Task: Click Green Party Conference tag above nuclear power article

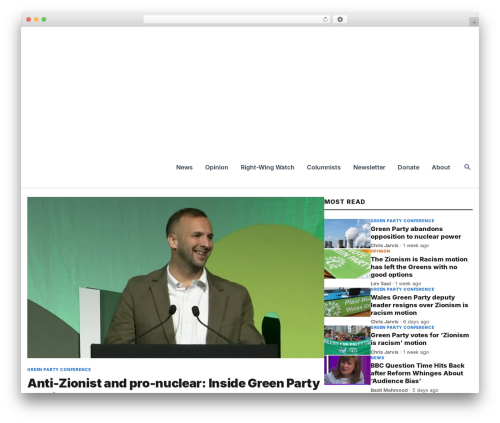Action: coord(402,221)
